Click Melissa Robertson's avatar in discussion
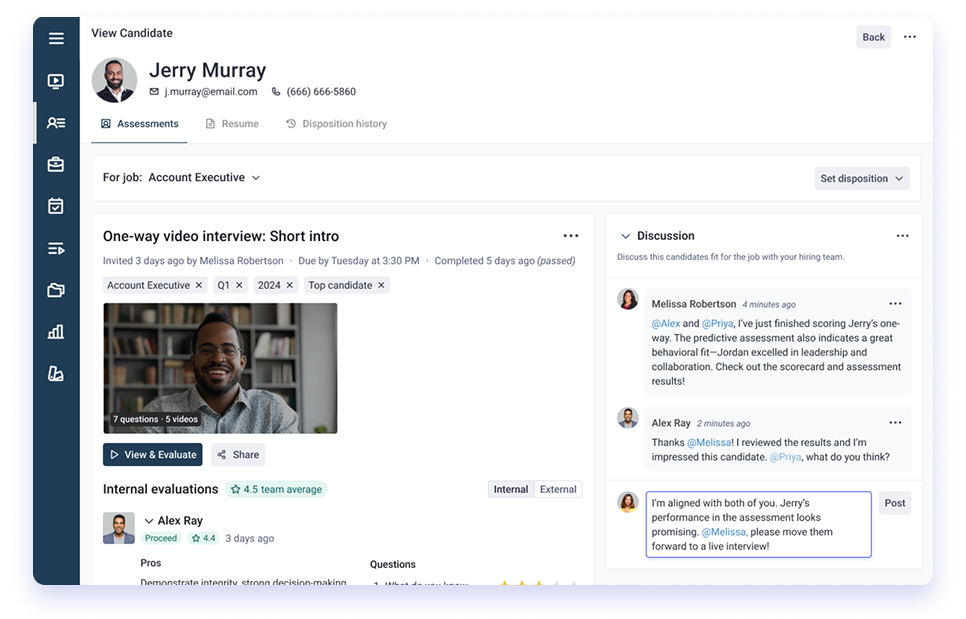966x619 pixels. (x=628, y=299)
